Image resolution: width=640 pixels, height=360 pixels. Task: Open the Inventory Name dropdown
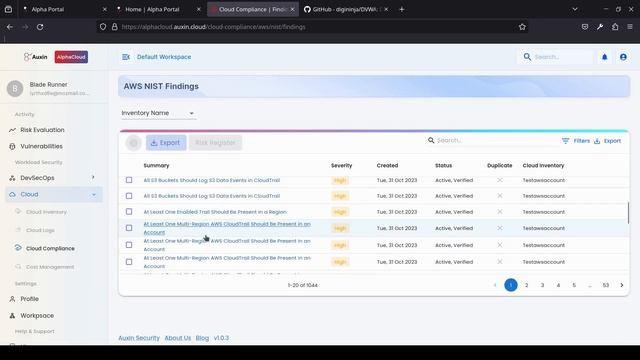point(158,113)
